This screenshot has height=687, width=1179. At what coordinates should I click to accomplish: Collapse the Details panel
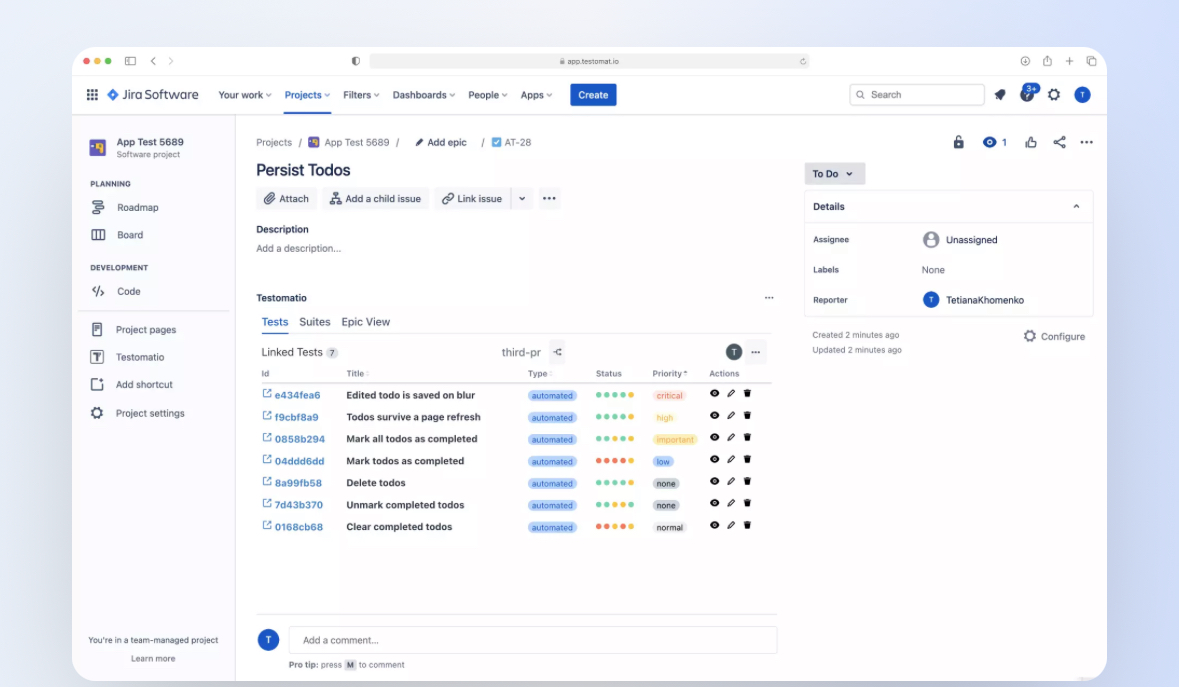pyautogui.click(x=1076, y=206)
